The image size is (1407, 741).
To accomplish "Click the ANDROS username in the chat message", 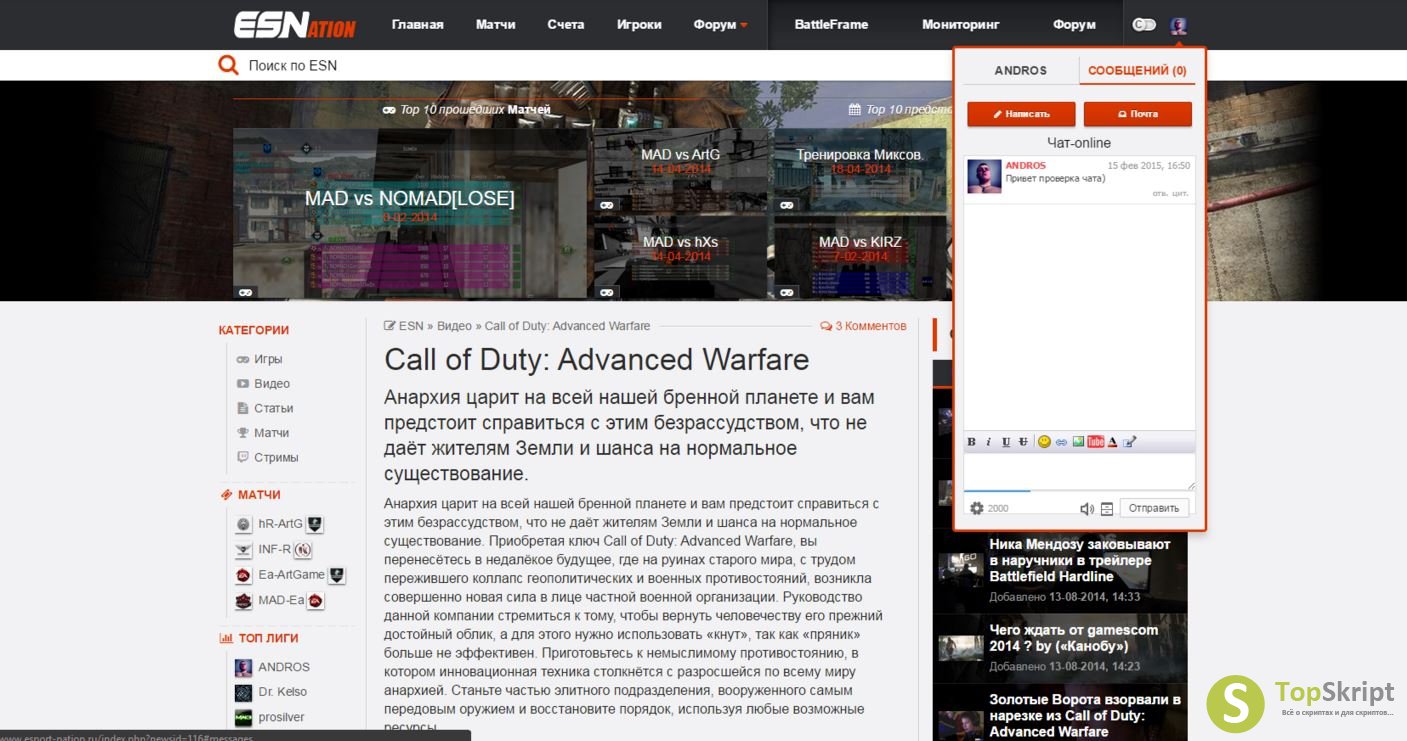I will (x=1025, y=165).
